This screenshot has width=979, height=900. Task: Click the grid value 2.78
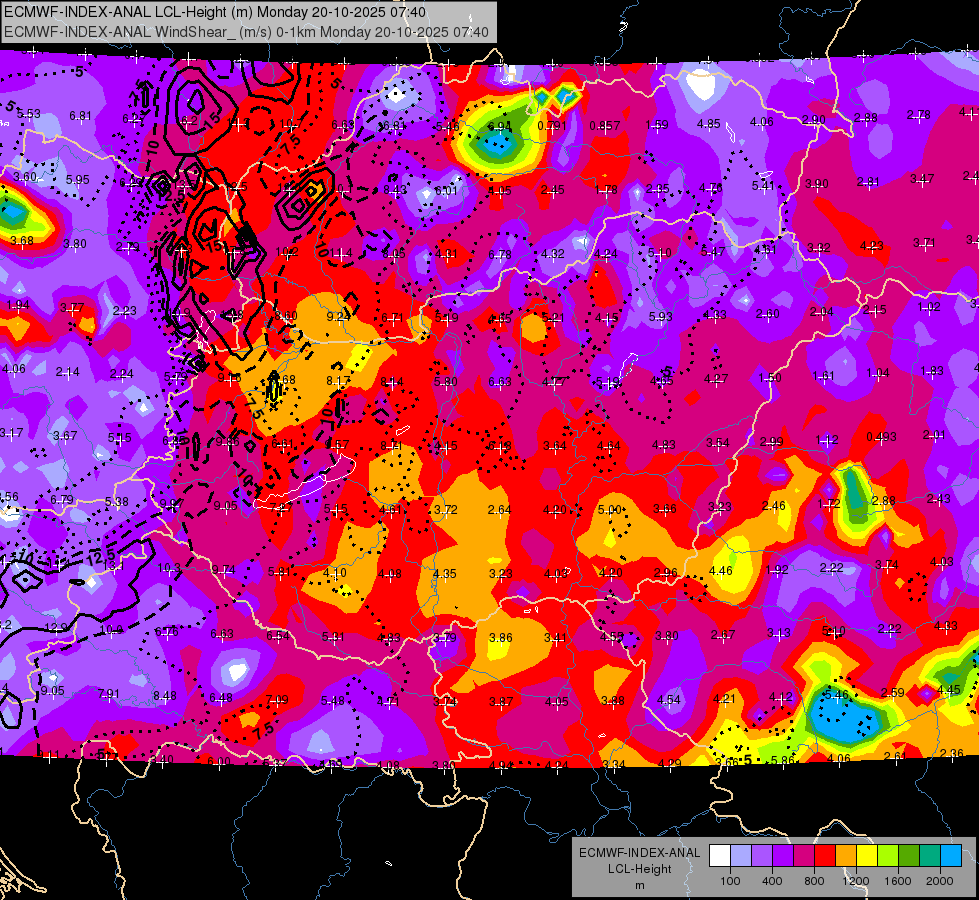[918, 115]
